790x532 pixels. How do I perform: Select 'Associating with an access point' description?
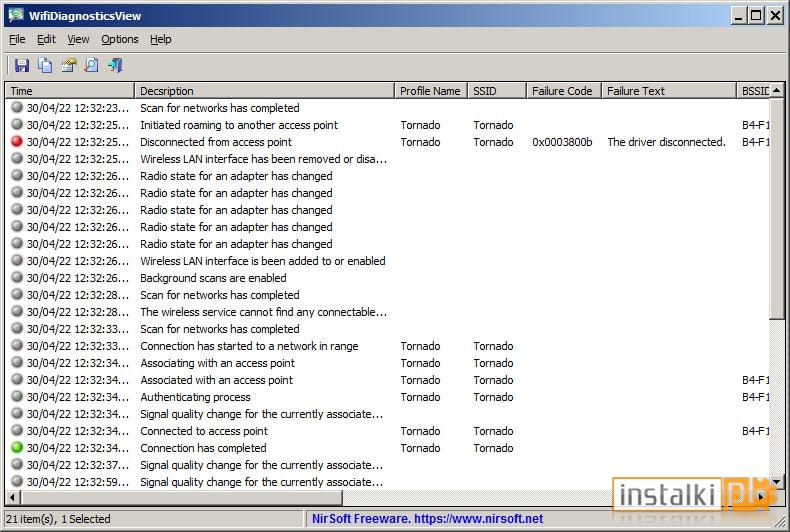pos(218,363)
